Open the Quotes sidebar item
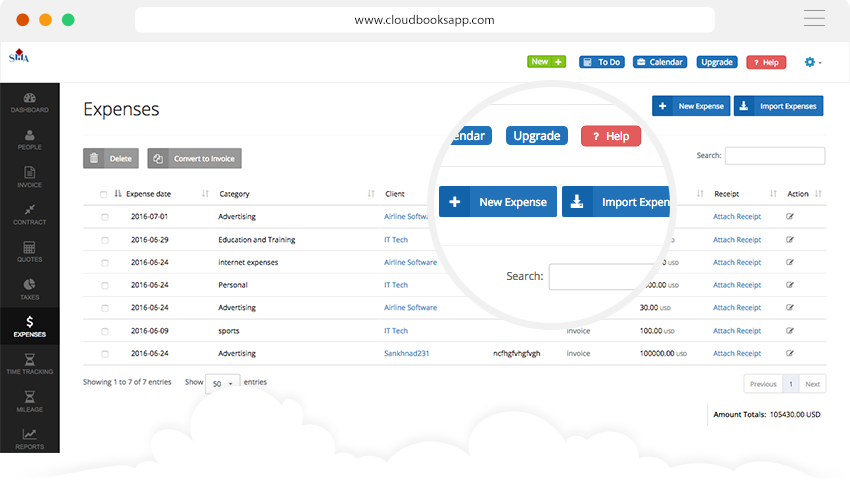This screenshot has width=850, height=480. point(29,252)
